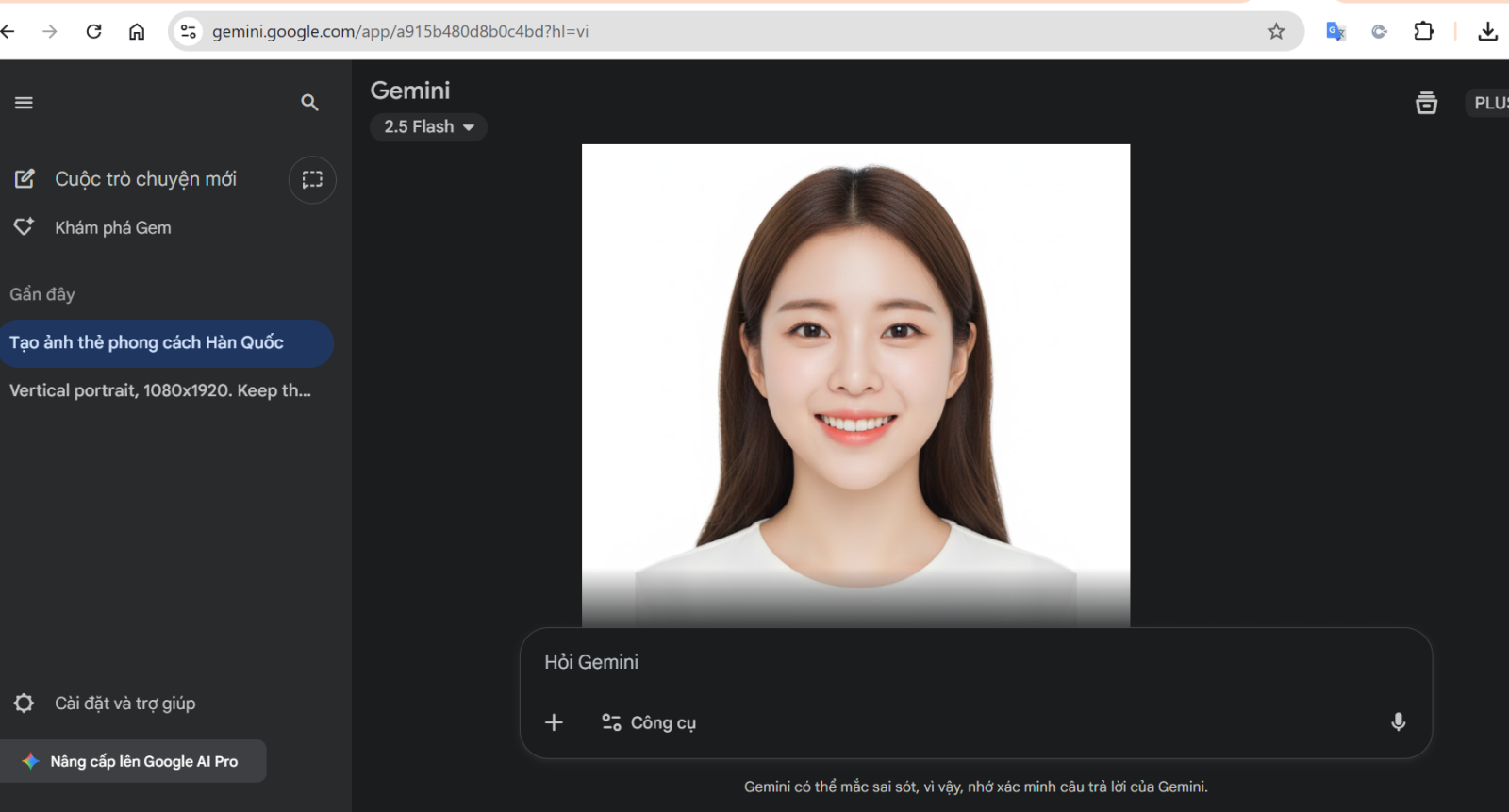The height and width of the screenshot is (812, 1509).
Task: Start a new chat via Cuộc trò chuyện mới
Action: pos(145,179)
